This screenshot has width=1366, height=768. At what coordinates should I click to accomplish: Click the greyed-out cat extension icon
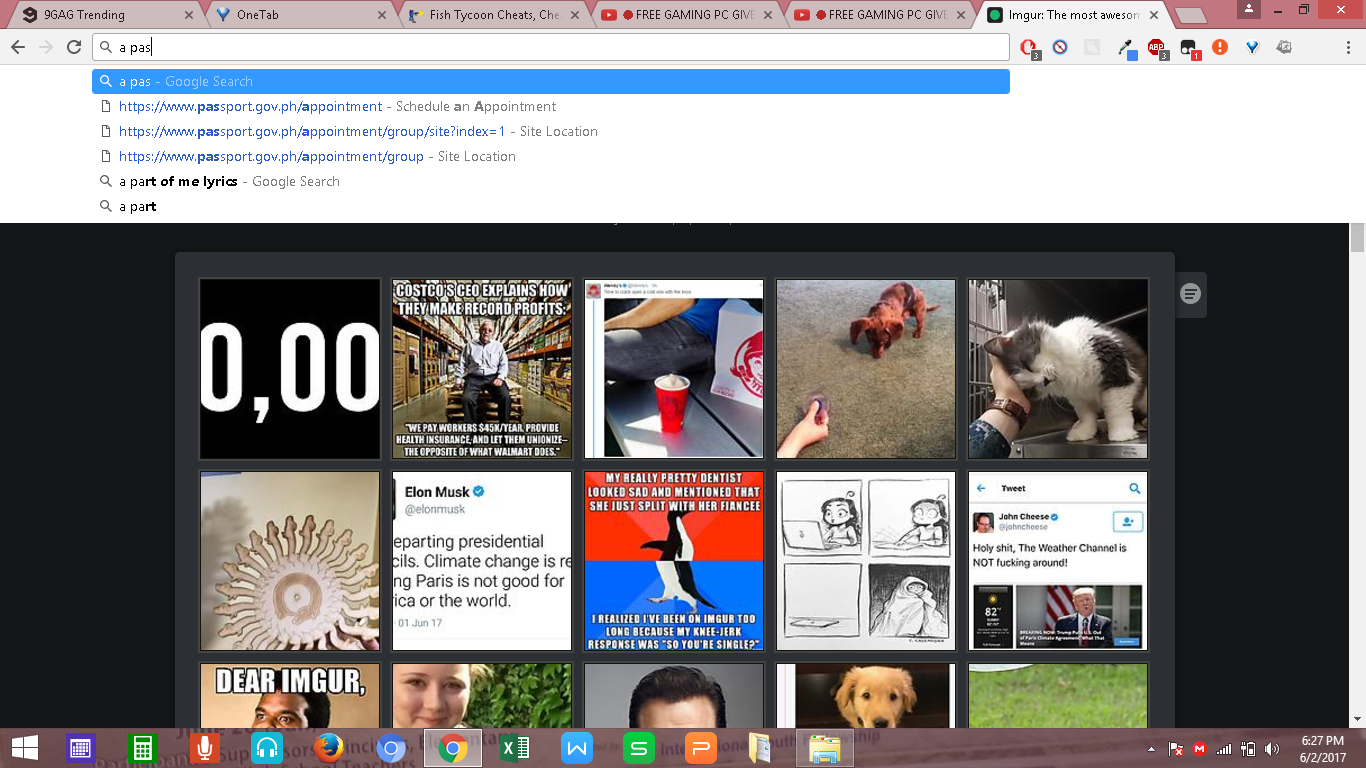pos(1092,47)
